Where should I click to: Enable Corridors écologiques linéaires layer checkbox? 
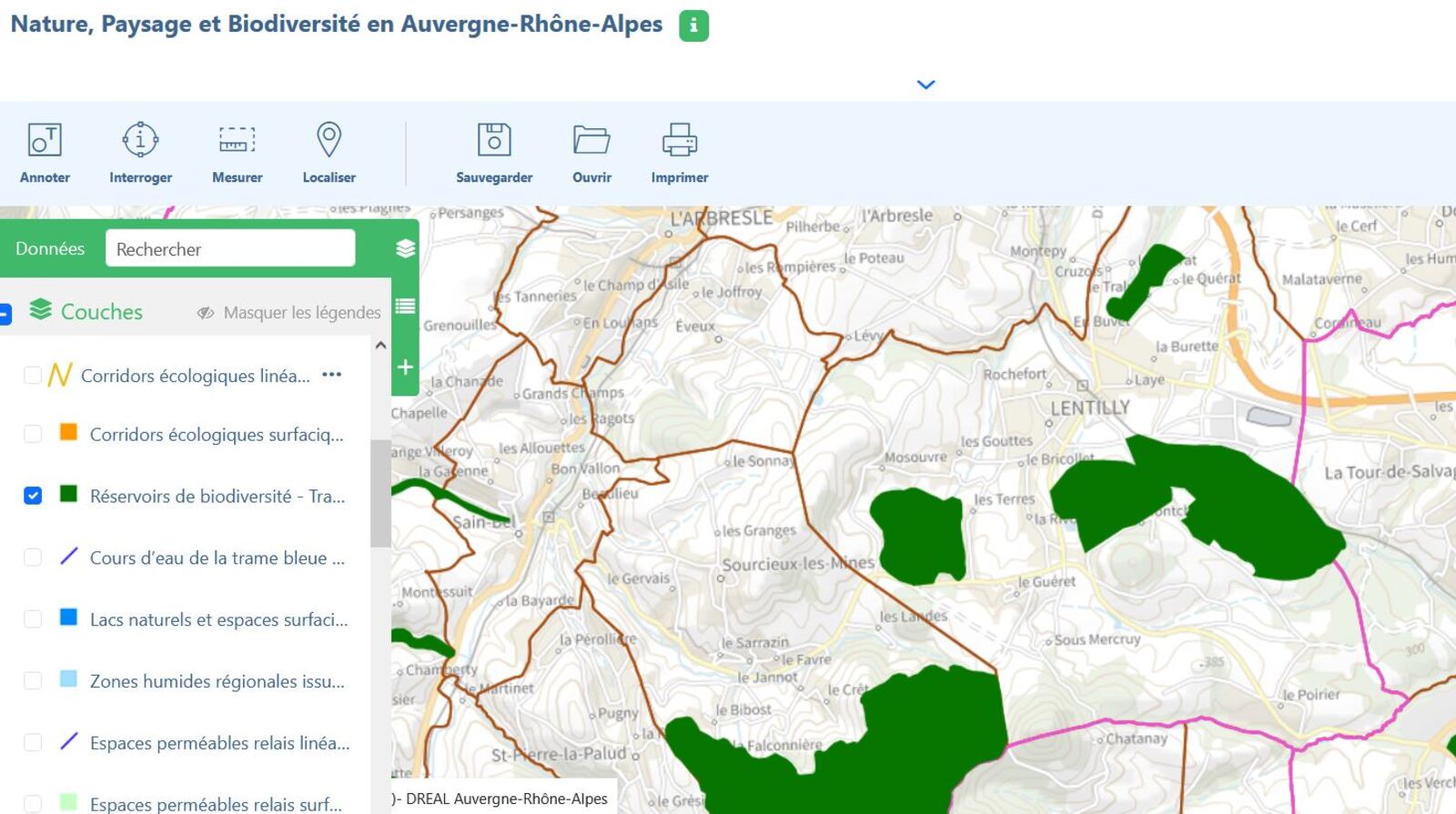pos(33,376)
